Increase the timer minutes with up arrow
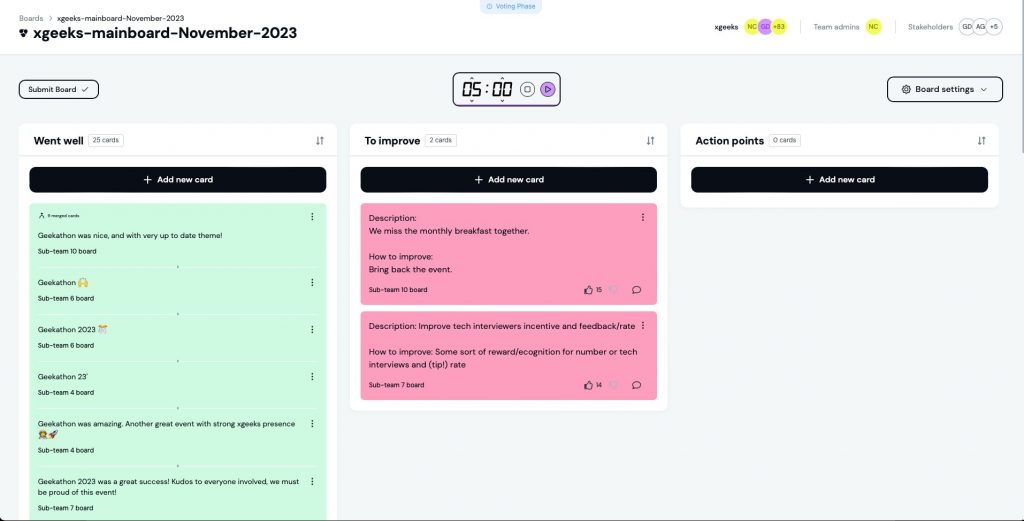Screen dimensions: 1024x521 click(471, 78)
